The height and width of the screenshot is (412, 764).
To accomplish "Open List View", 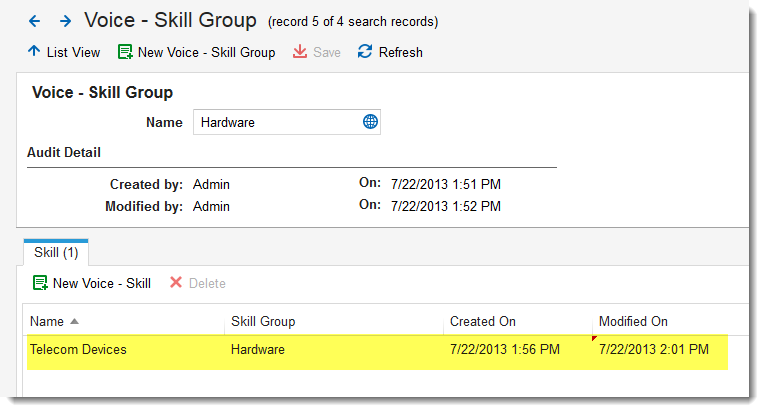I will [73, 52].
